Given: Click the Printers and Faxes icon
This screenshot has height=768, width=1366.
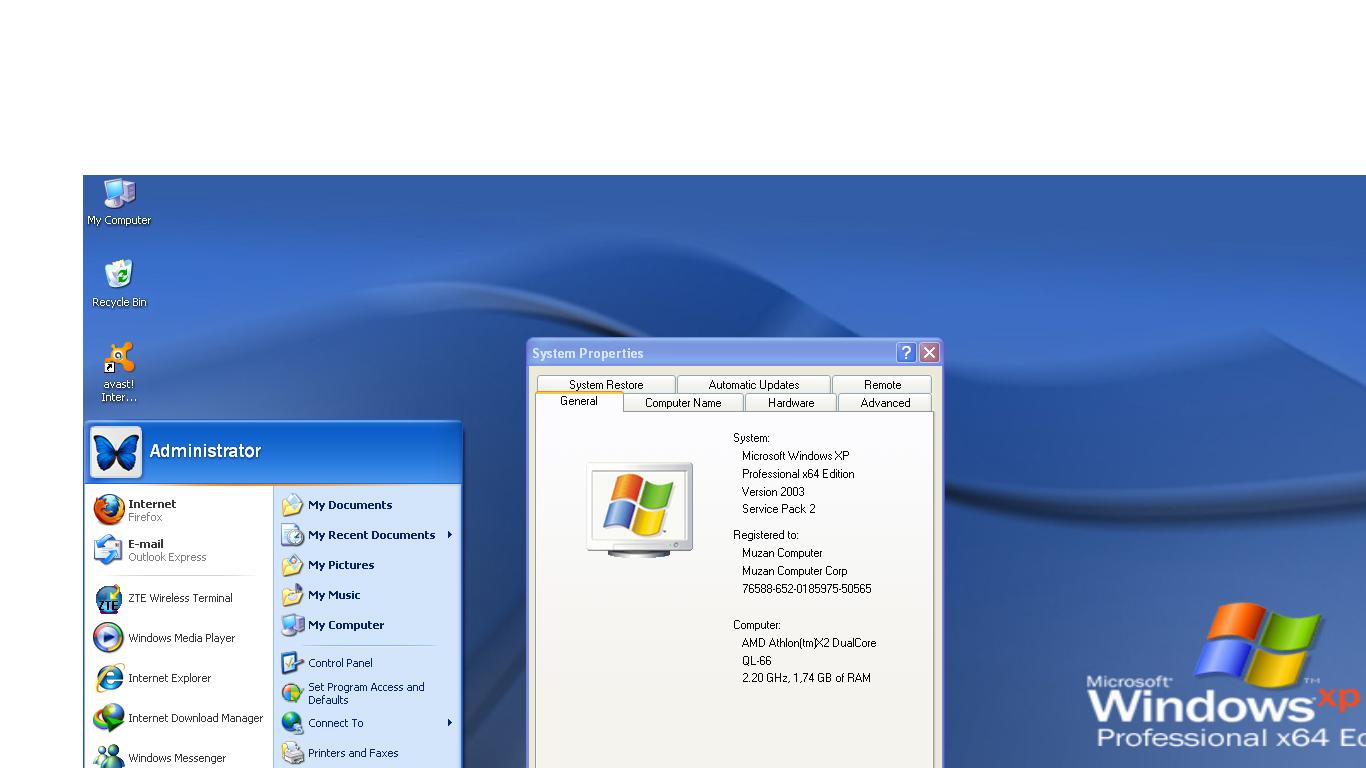Looking at the screenshot, I should 292,753.
